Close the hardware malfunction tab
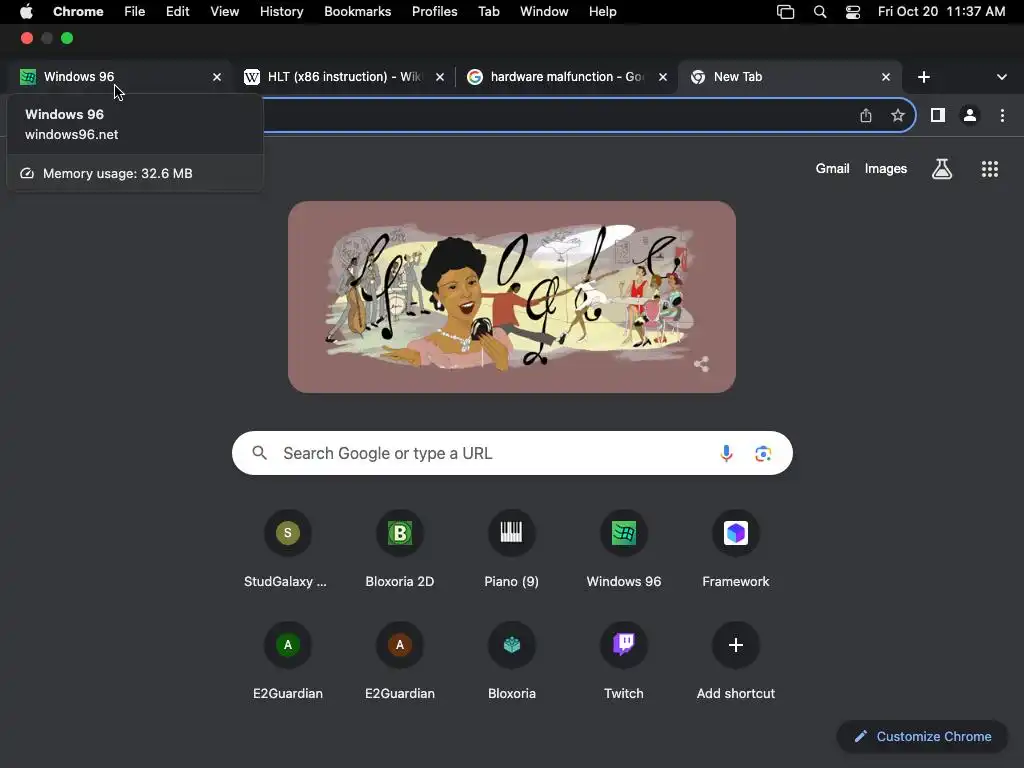The width and height of the screenshot is (1024, 768). [x=663, y=77]
